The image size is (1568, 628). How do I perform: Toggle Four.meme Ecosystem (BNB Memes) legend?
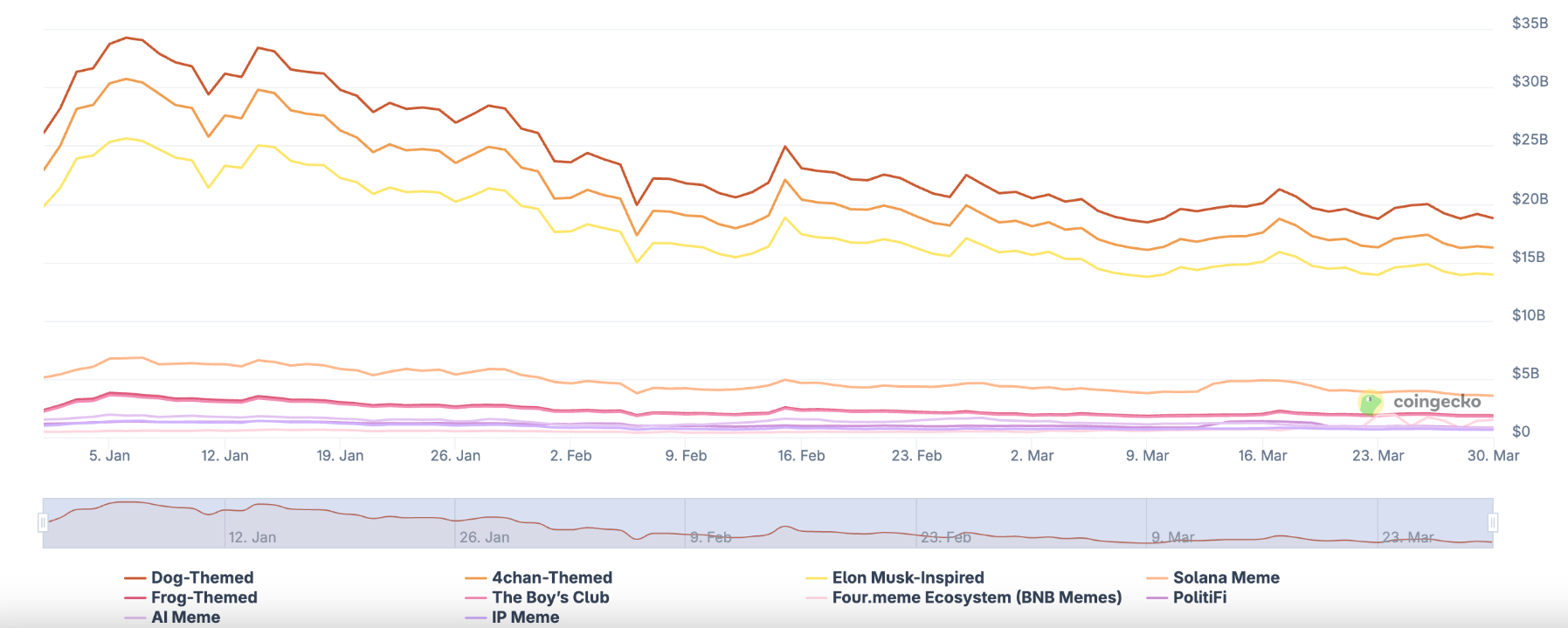(977, 597)
